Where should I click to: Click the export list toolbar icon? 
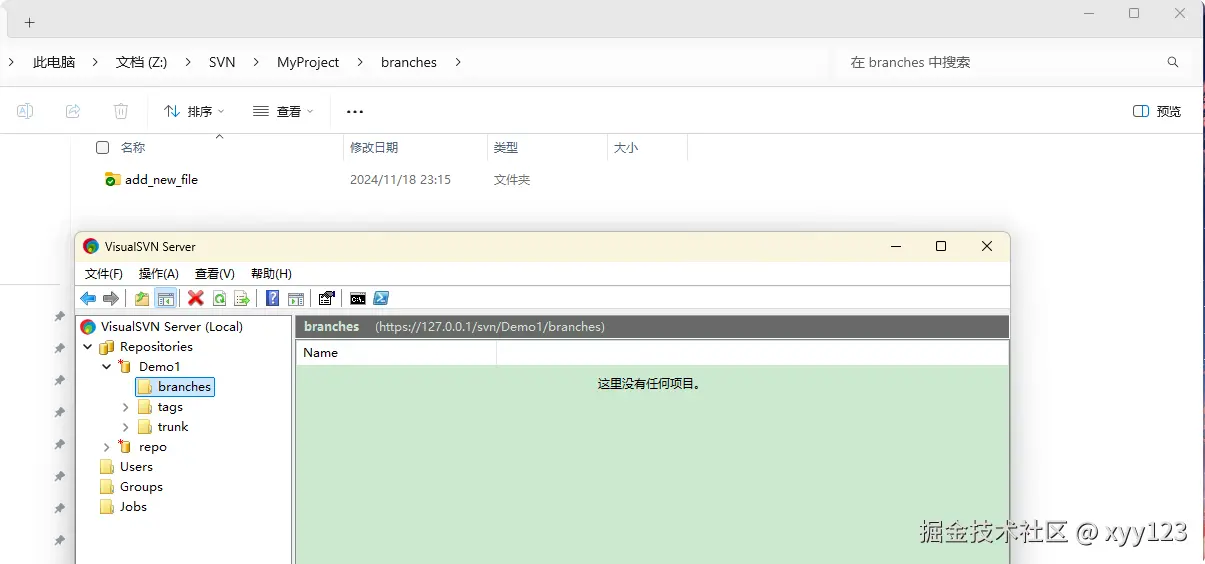[x=242, y=298]
